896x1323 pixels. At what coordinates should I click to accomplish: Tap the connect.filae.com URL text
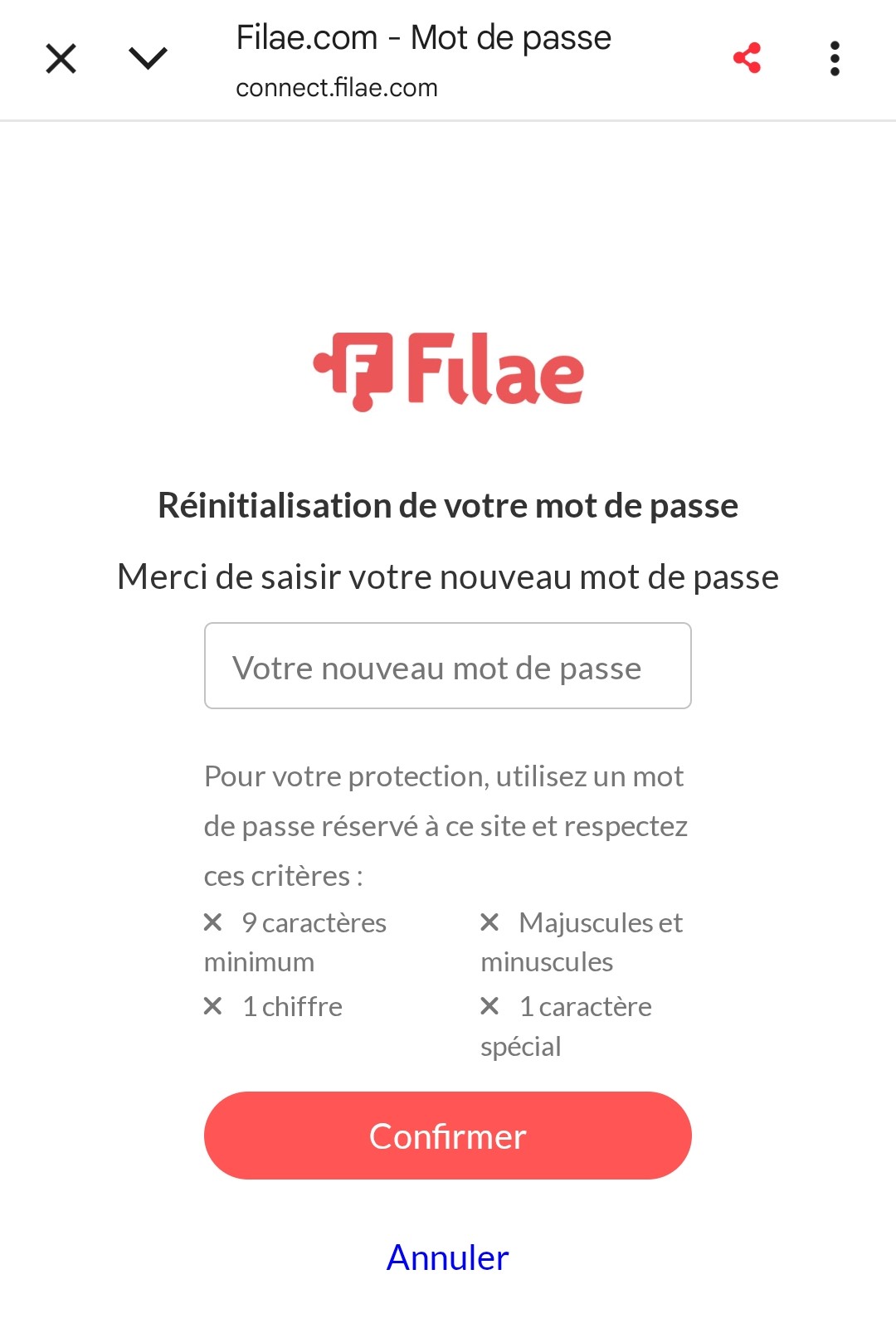pos(337,88)
